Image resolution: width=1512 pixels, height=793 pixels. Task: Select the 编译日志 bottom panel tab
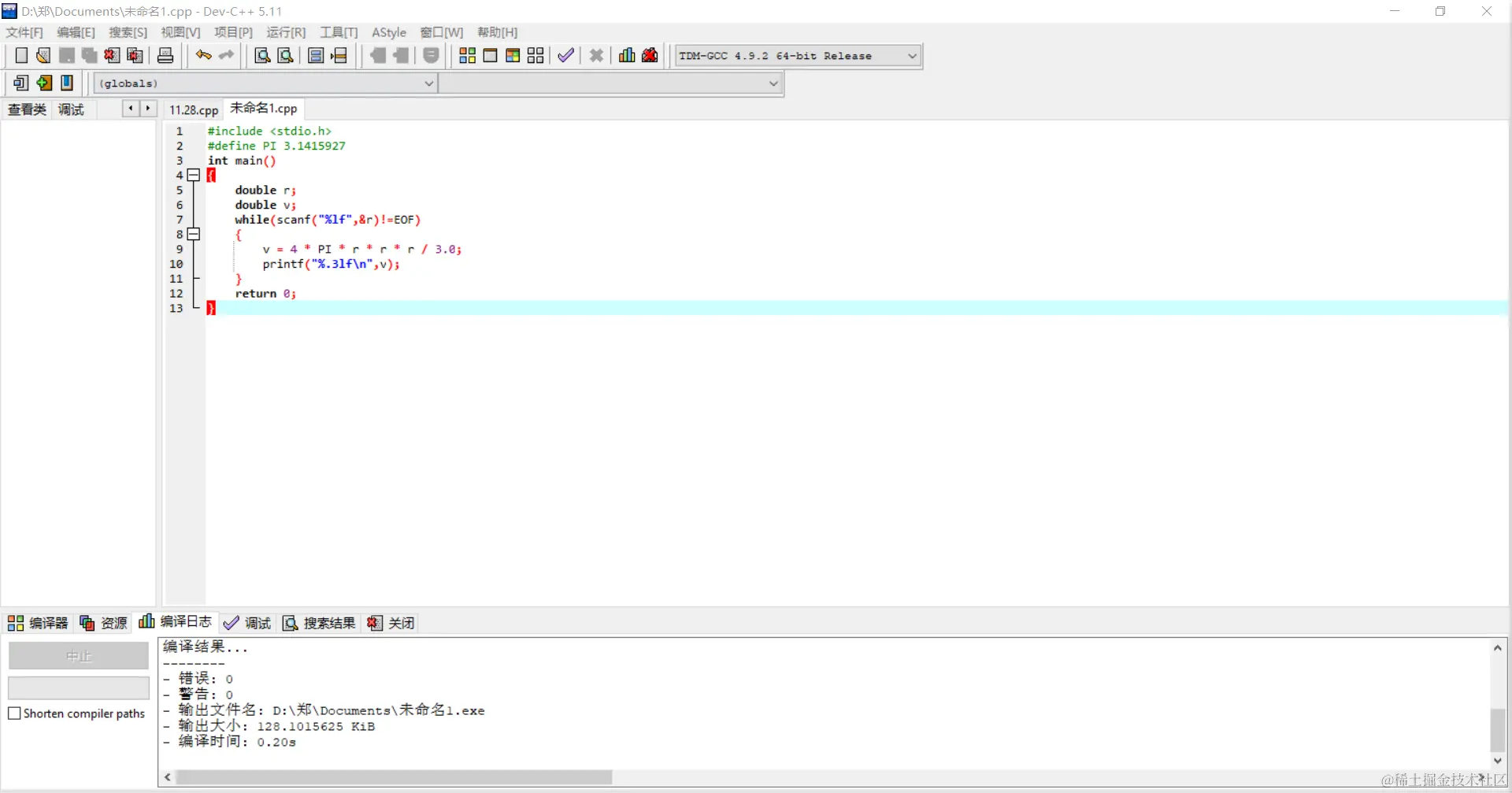click(x=176, y=622)
